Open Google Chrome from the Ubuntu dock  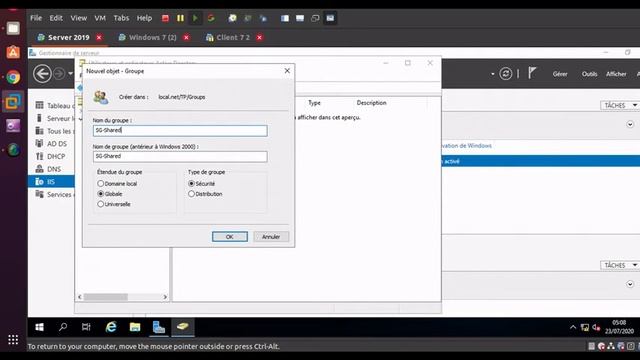coord(13,77)
